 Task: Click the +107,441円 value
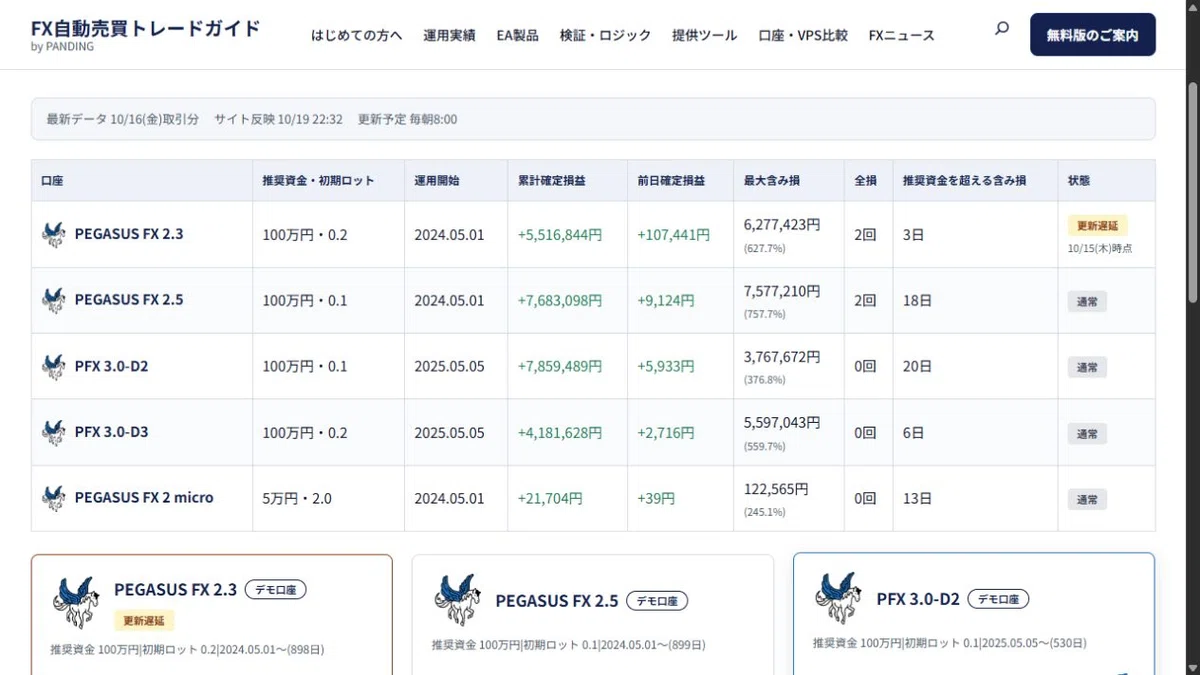674,235
